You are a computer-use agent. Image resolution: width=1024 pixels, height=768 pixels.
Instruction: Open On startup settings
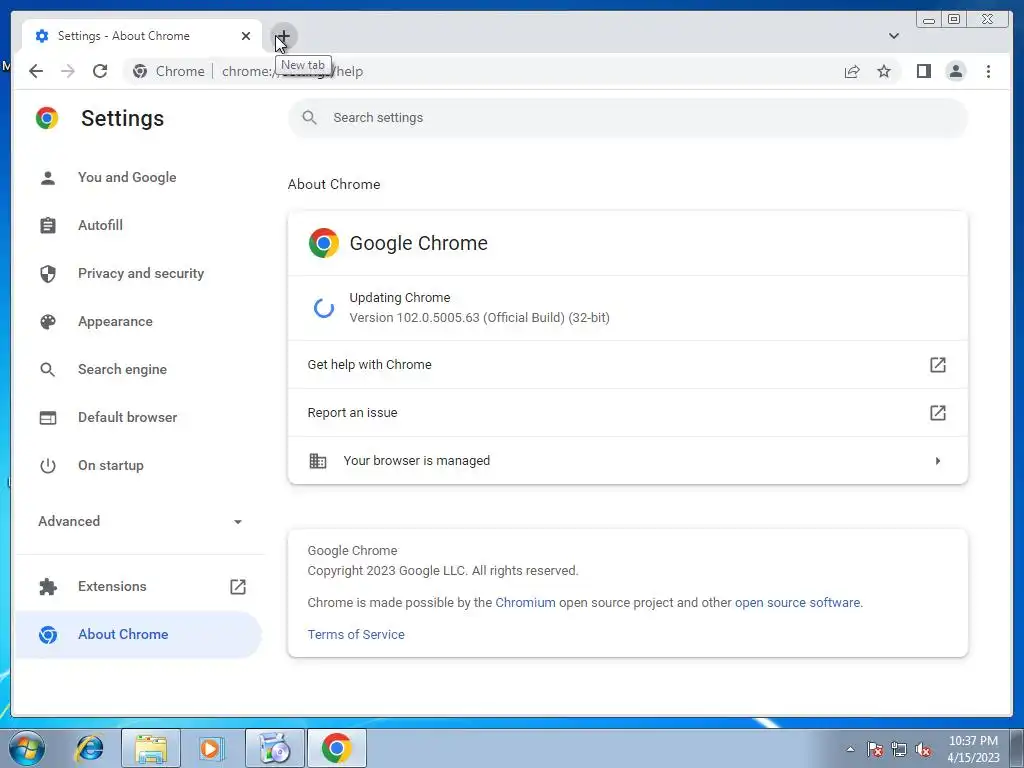click(x=139, y=466)
